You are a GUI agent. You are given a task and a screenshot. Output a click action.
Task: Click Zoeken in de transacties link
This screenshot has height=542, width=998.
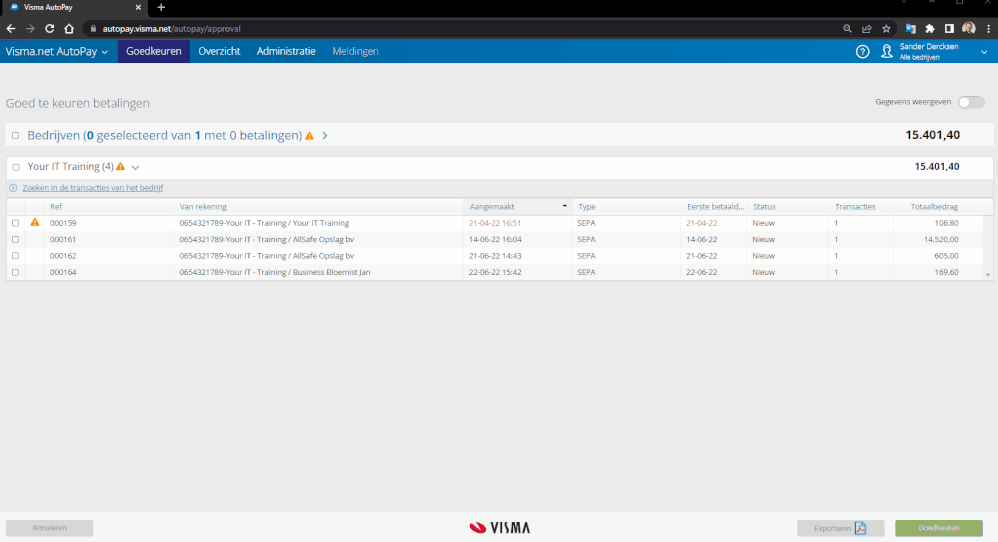tap(92, 188)
